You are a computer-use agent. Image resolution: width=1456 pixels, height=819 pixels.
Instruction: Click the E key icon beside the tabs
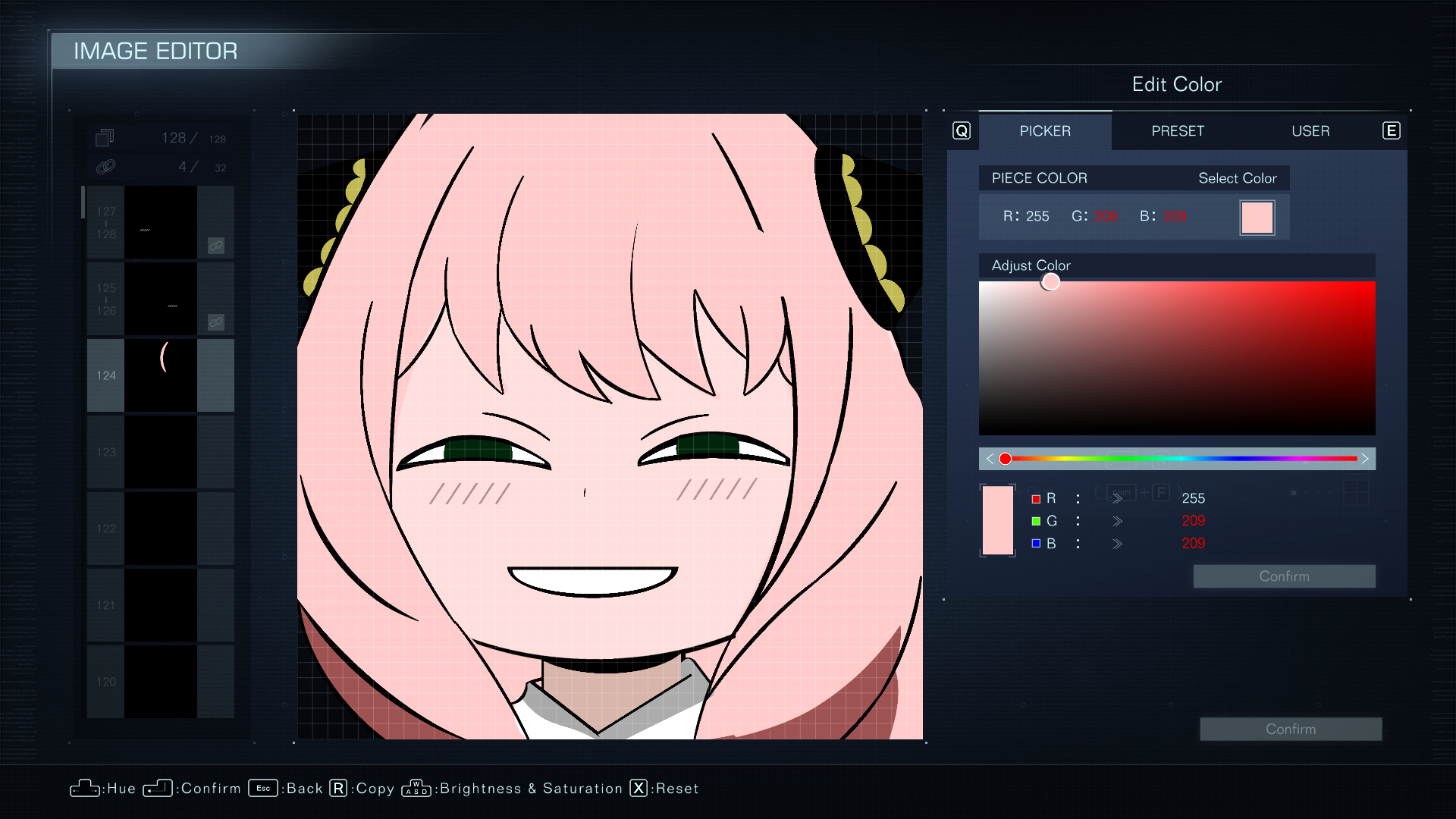coord(1392,130)
